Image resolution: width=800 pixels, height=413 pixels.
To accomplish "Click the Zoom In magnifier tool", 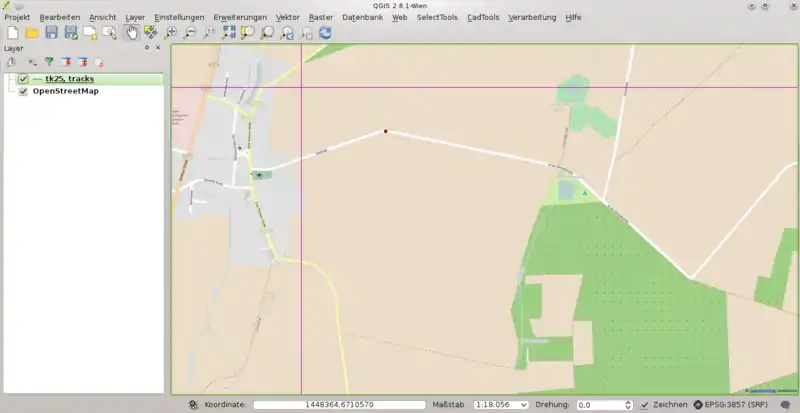I will (x=171, y=33).
